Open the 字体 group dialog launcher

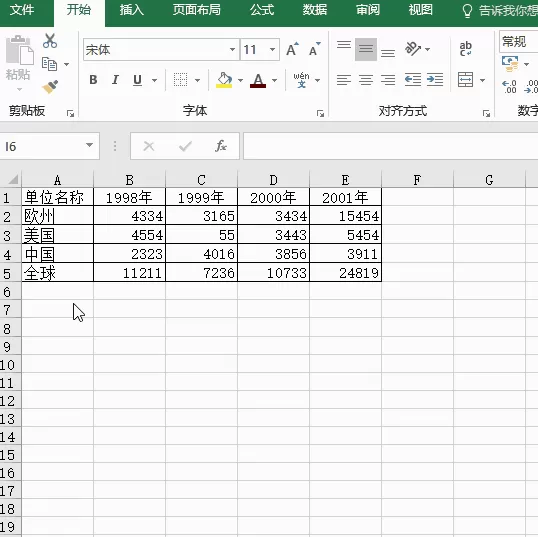[320, 113]
